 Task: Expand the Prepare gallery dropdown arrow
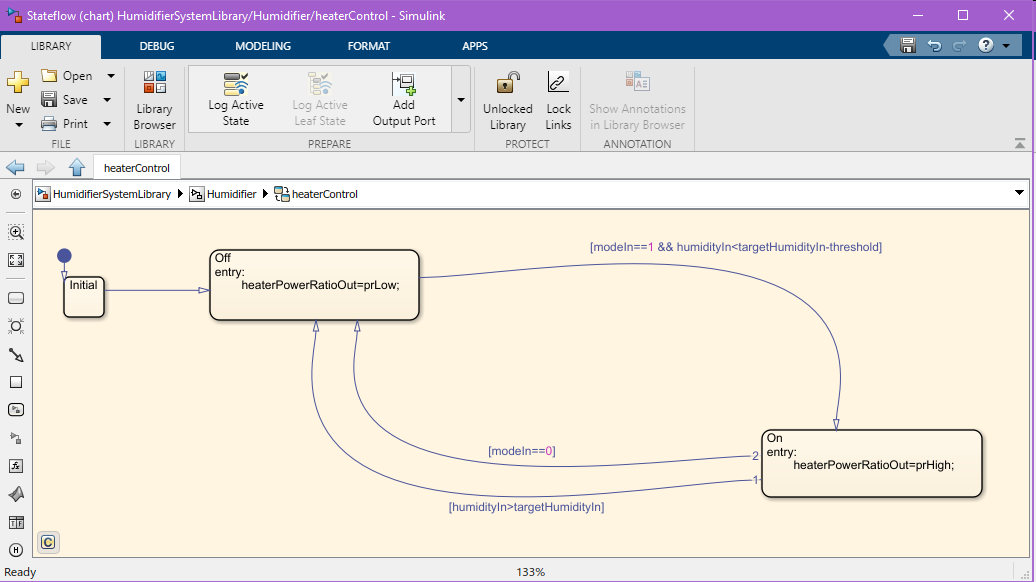point(460,100)
